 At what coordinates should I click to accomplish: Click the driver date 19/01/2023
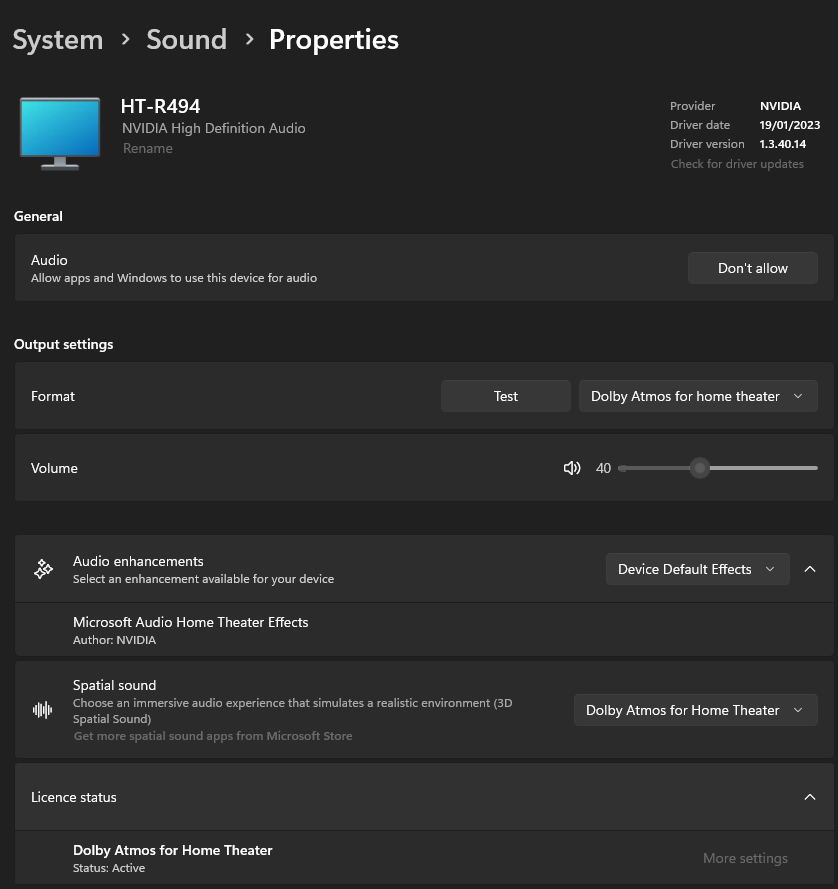click(790, 125)
